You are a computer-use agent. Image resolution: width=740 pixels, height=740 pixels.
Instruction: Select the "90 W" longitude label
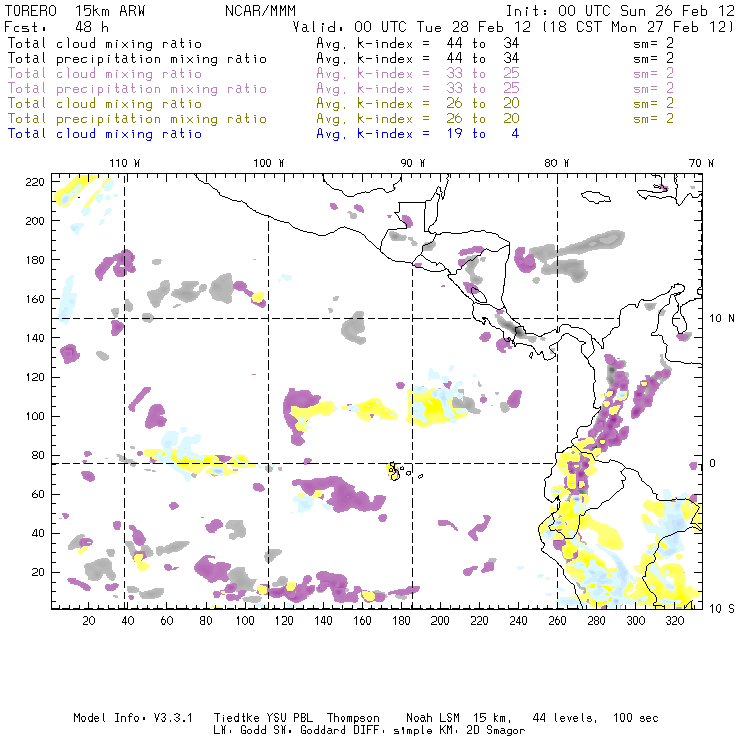(413, 163)
